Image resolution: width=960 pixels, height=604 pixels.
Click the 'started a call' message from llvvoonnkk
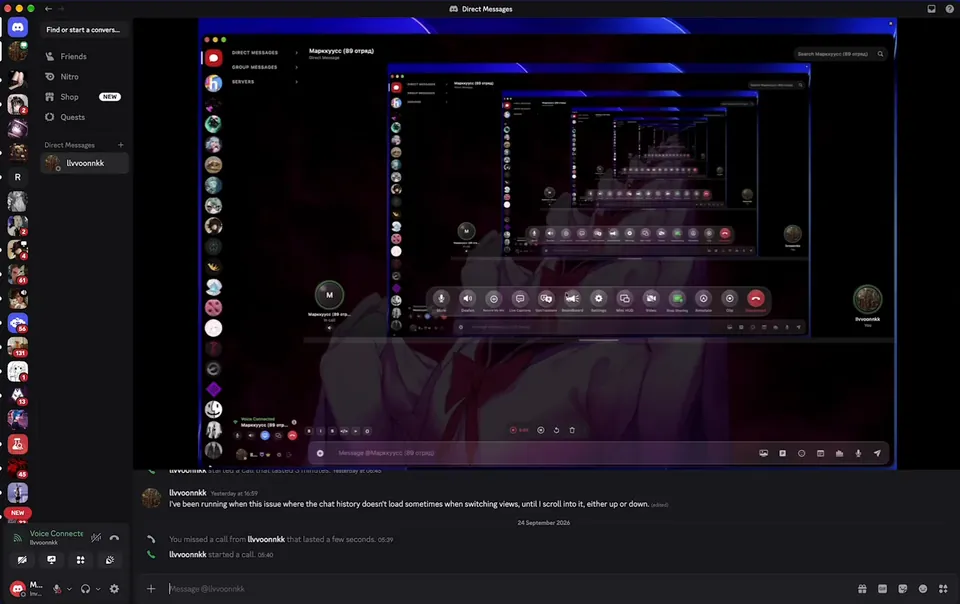click(x=221, y=554)
